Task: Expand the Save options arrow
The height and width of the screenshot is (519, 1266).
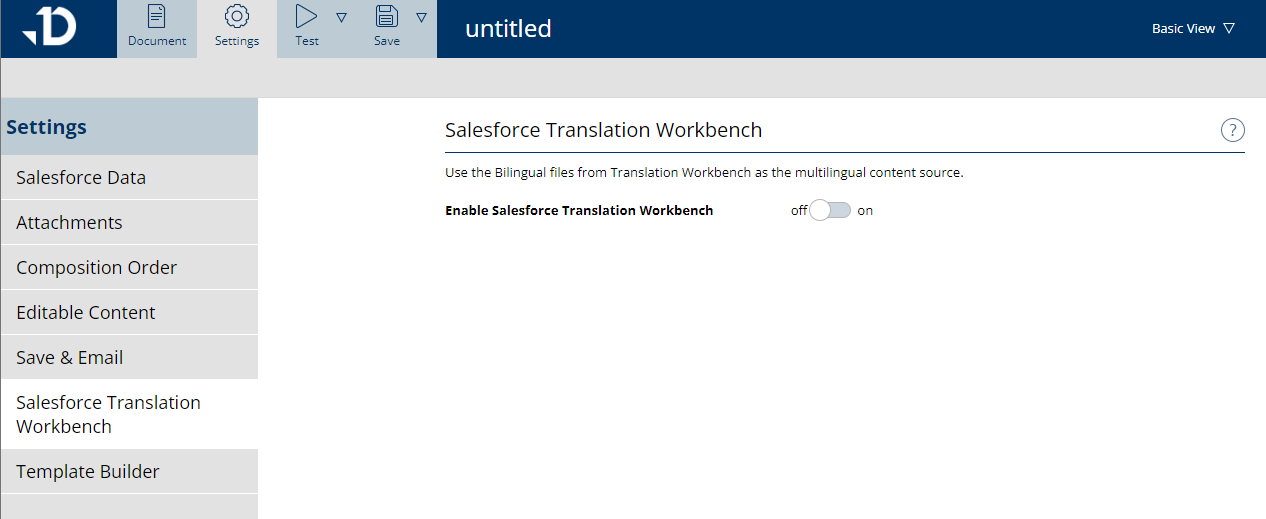Action: (421, 17)
